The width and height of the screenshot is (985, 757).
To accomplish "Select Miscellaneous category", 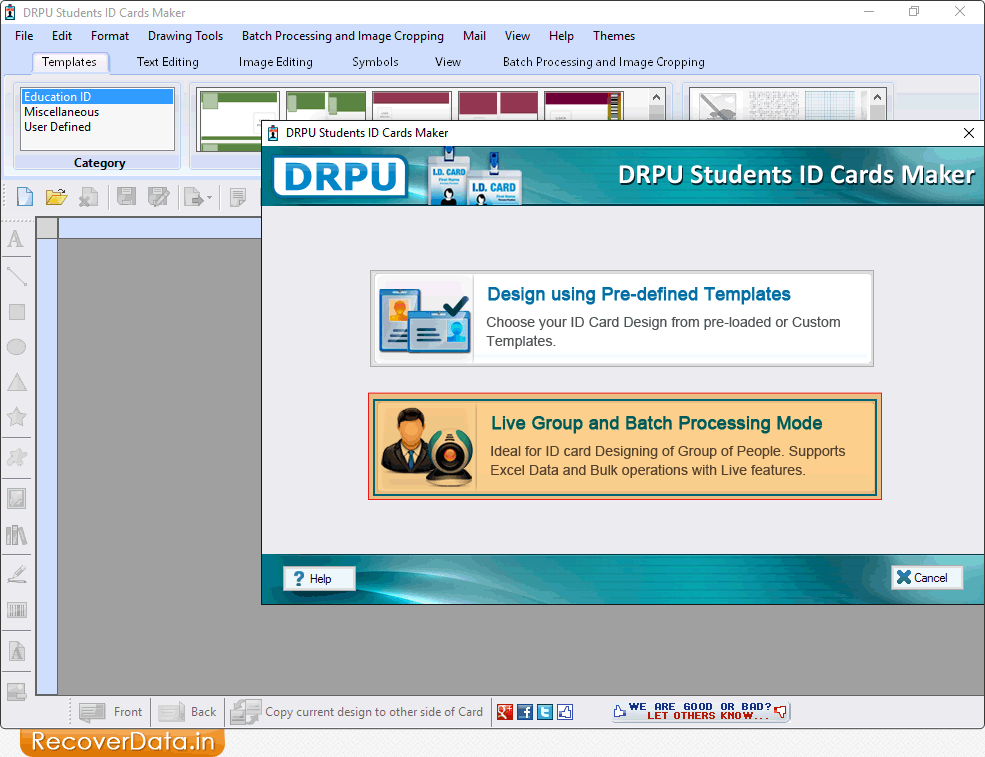I will click(x=97, y=112).
